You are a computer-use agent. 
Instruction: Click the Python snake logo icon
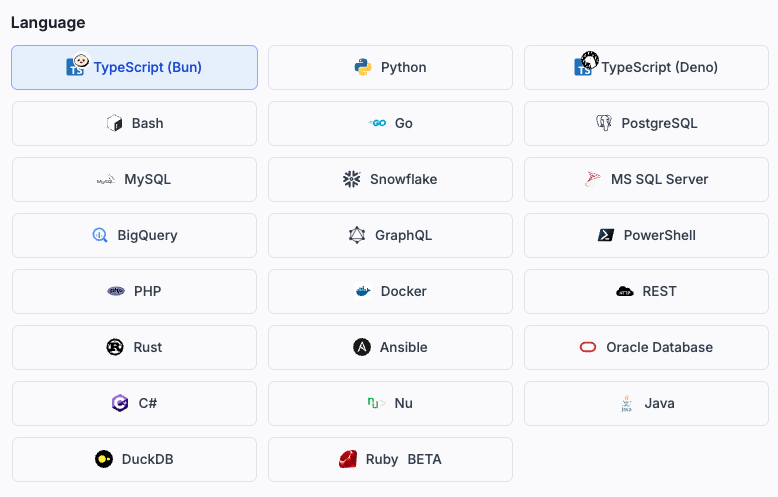pos(363,67)
